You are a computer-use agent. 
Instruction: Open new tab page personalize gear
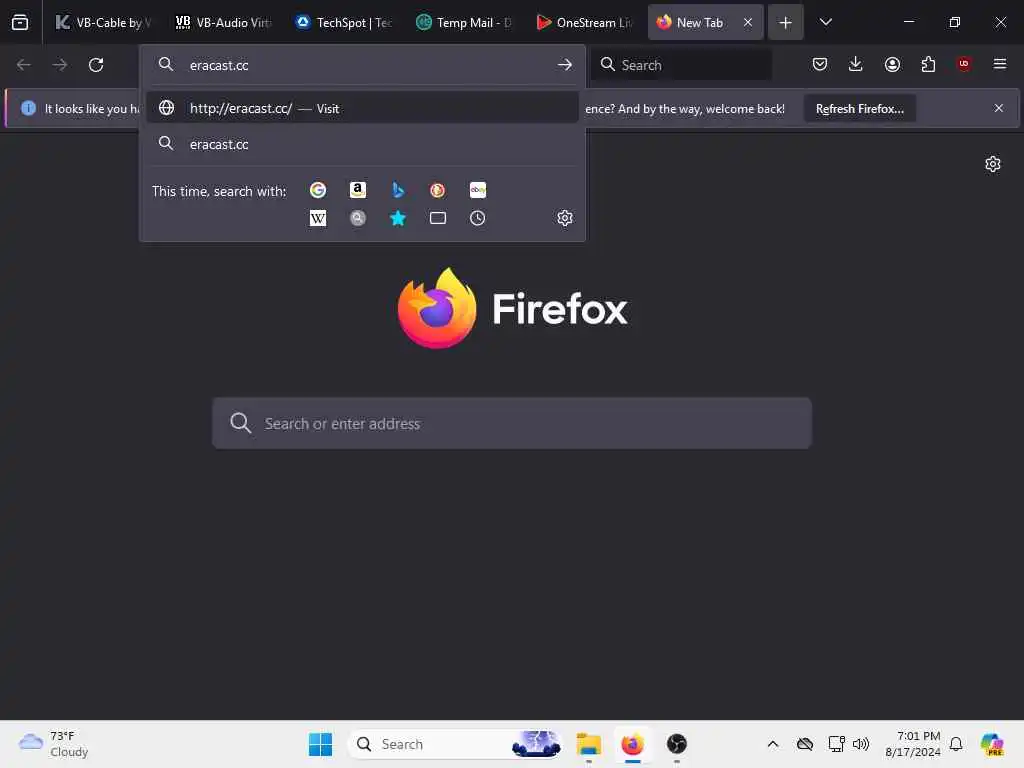click(993, 164)
